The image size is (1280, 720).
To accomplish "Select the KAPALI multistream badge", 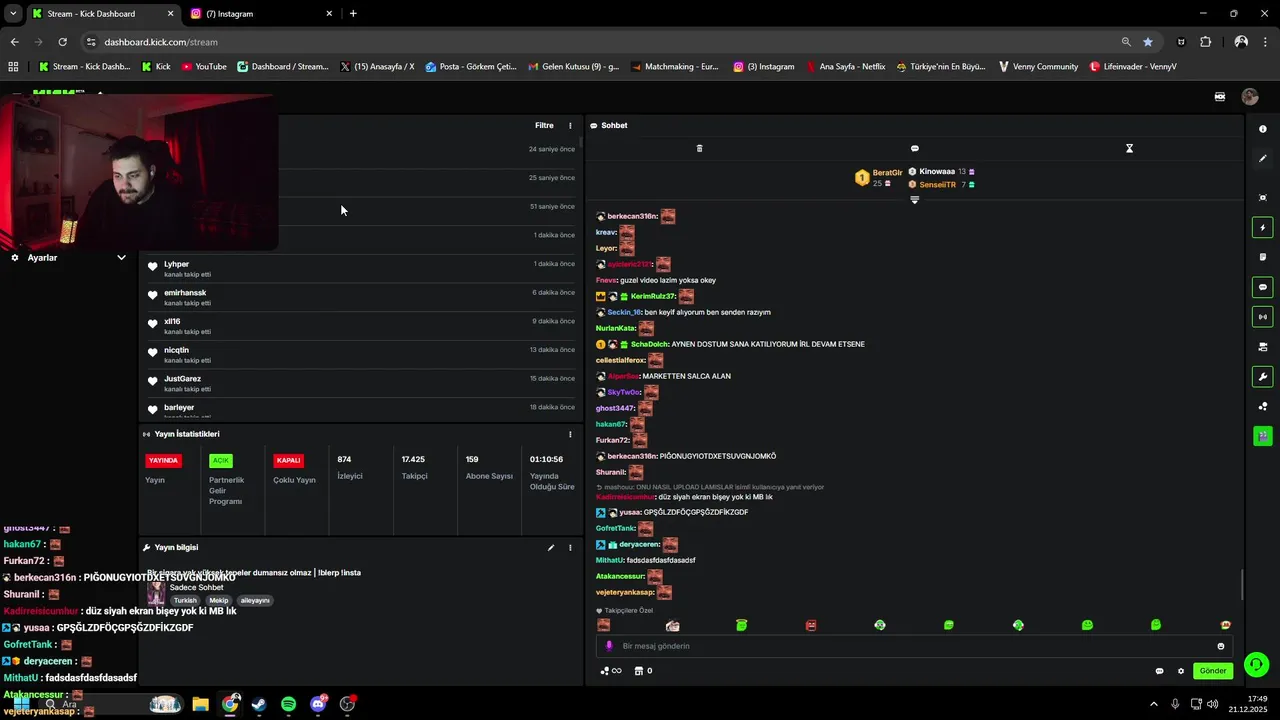I will tap(288, 461).
